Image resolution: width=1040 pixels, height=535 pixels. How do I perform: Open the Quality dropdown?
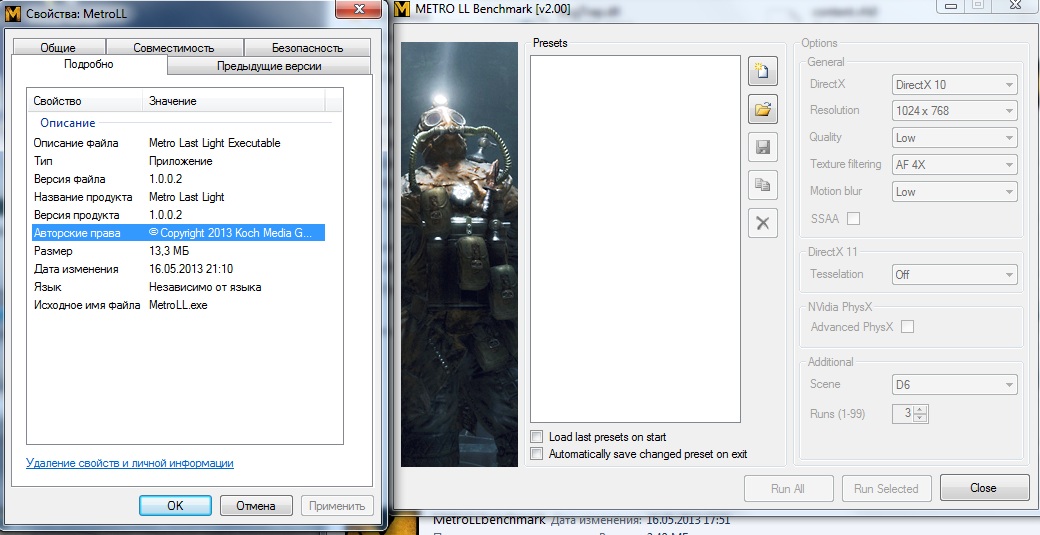point(954,138)
